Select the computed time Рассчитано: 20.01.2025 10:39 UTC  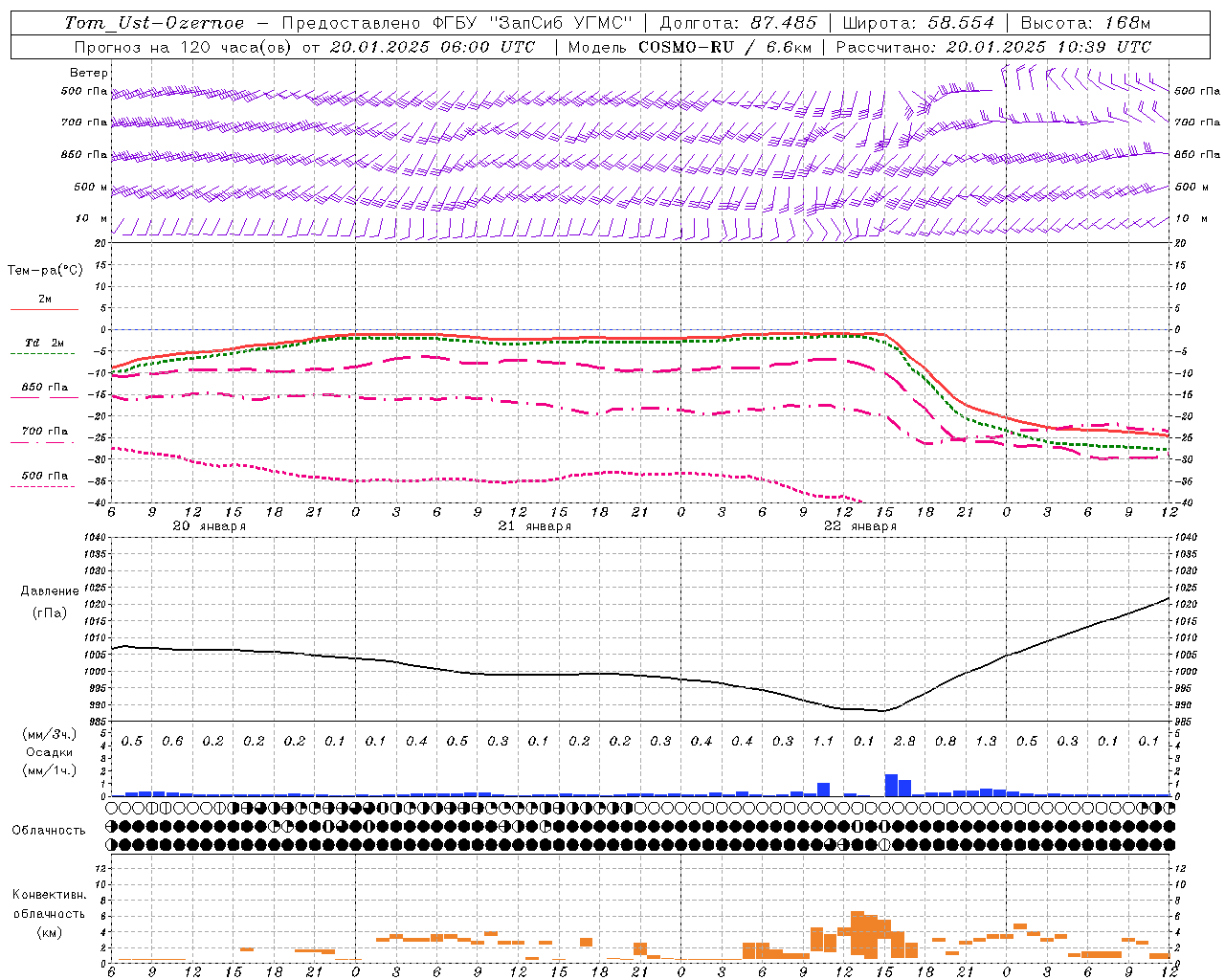tap(993, 47)
